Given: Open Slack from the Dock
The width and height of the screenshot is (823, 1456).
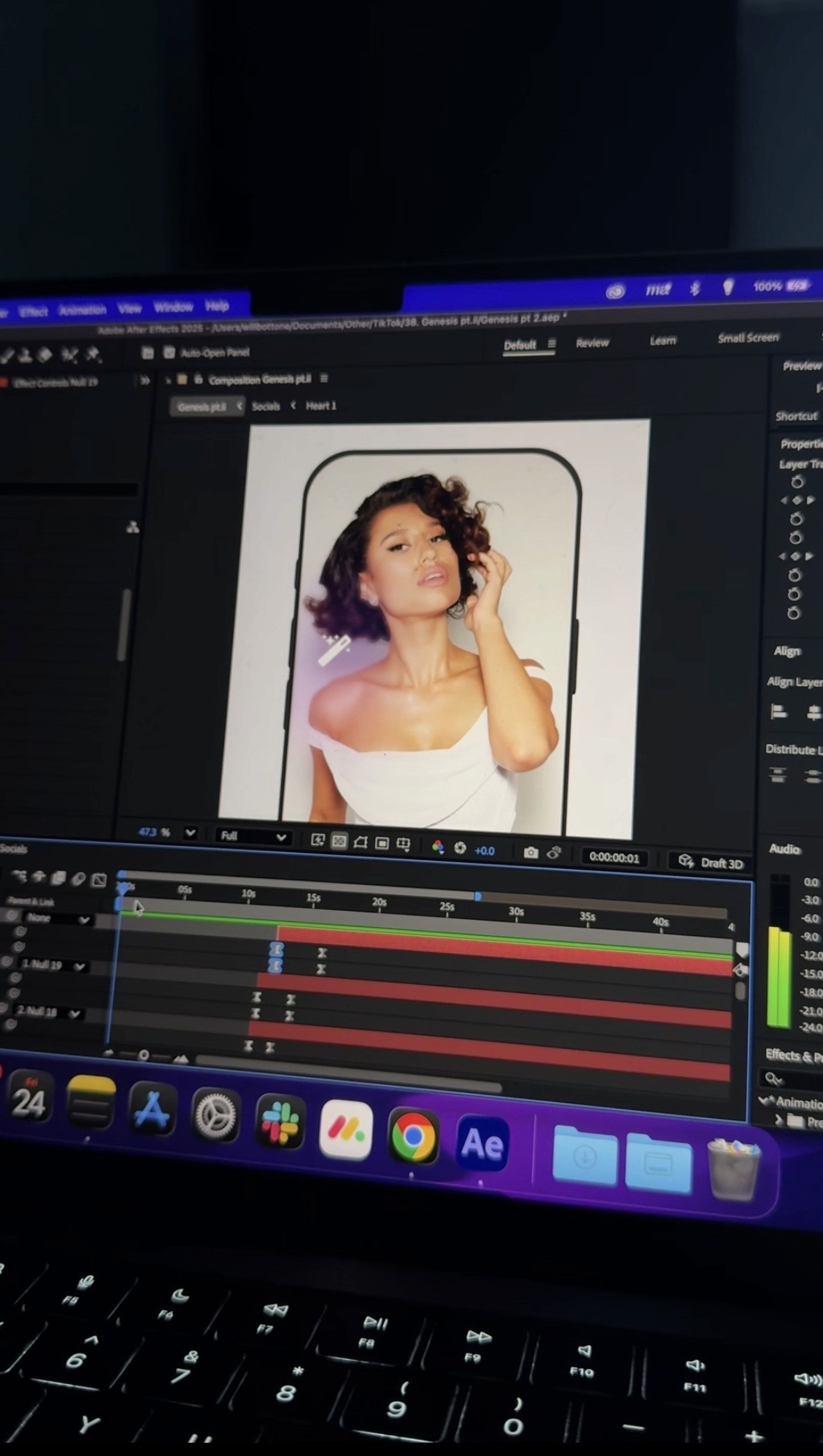Looking at the screenshot, I should pos(280,1121).
